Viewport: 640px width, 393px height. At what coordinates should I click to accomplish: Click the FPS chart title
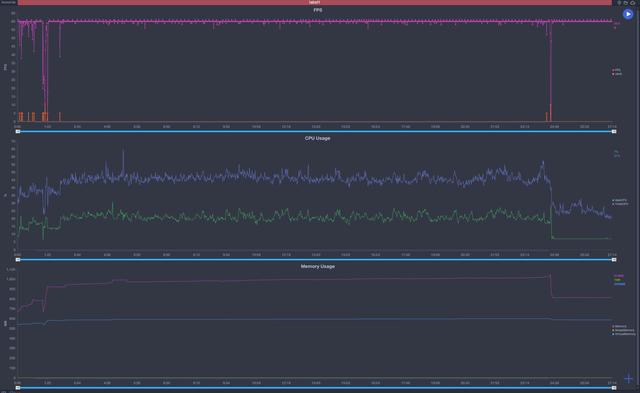(318, 10)
